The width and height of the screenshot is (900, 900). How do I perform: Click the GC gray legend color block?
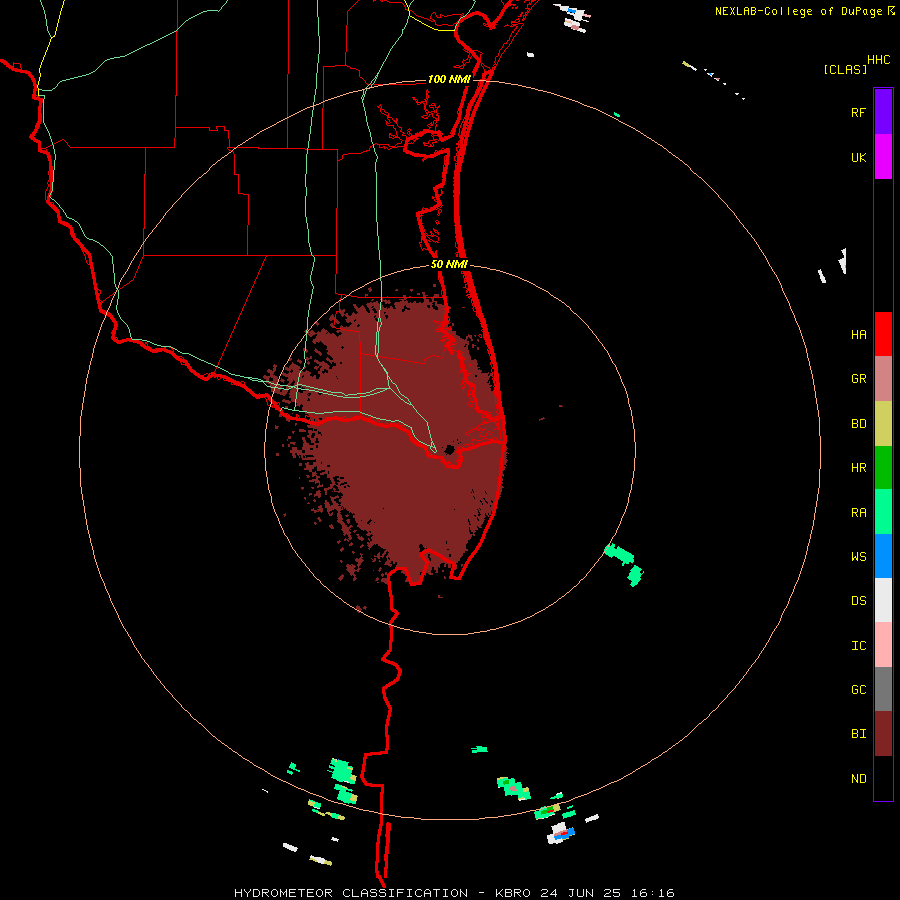coord(883,689)
